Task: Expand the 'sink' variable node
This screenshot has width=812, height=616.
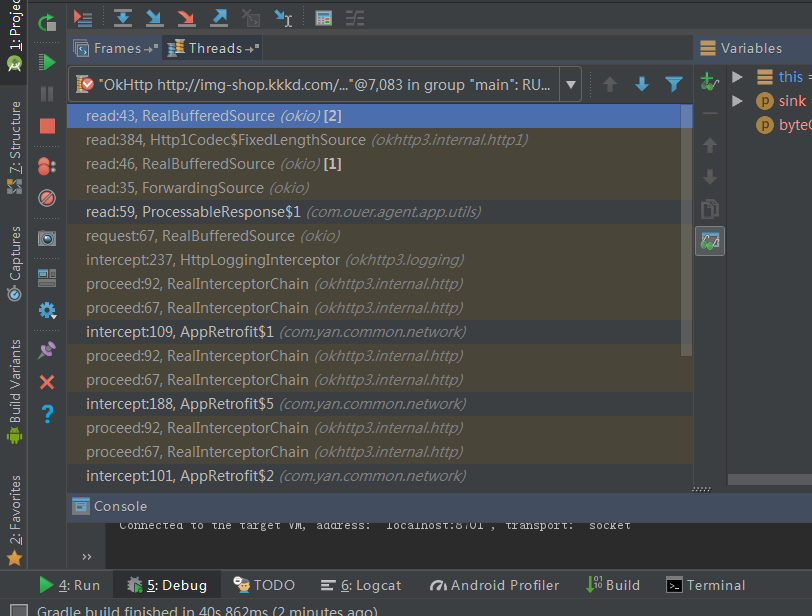Action: click(x=737, y=101)
